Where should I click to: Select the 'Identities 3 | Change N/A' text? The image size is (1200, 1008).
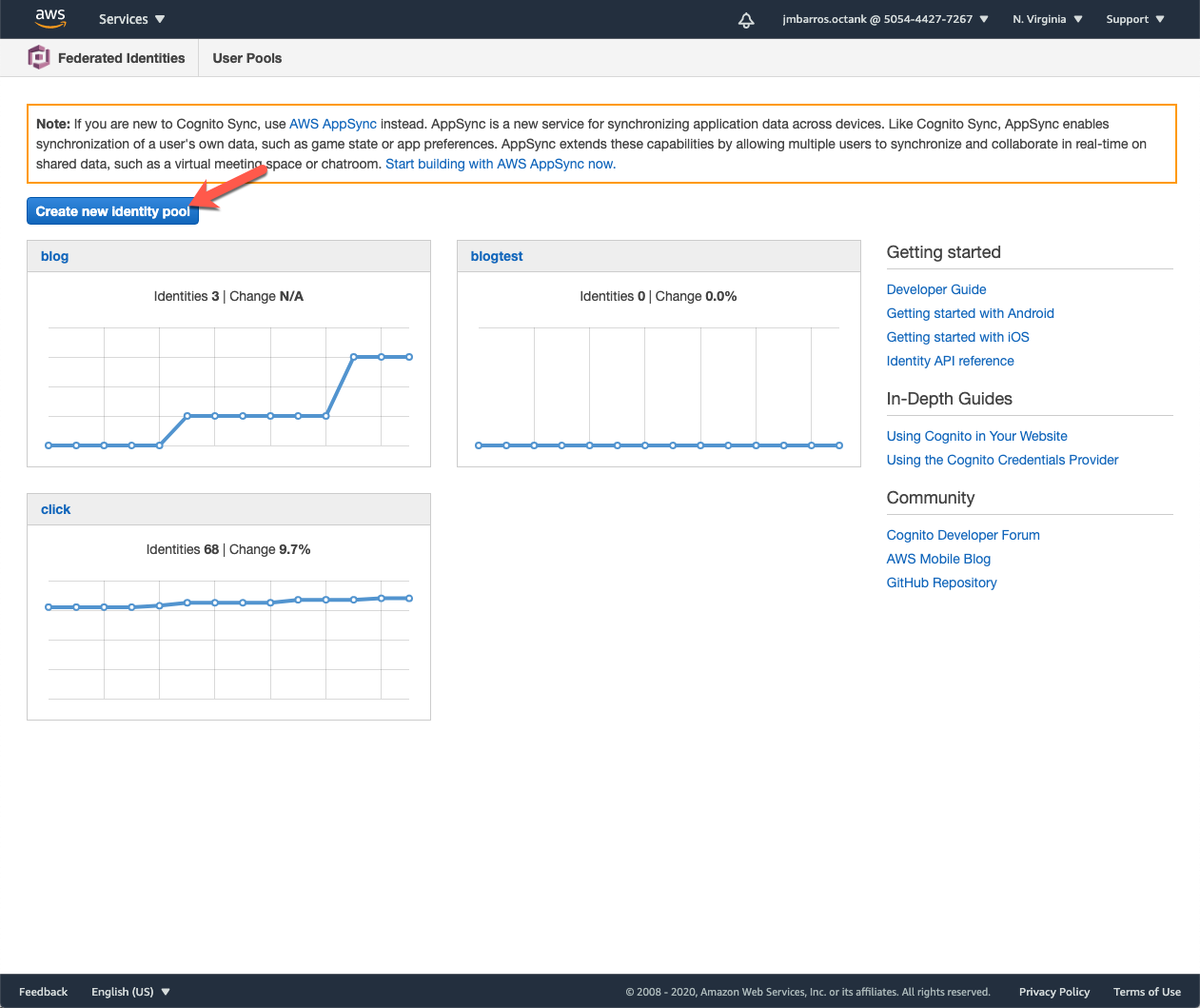click(228, 296)
